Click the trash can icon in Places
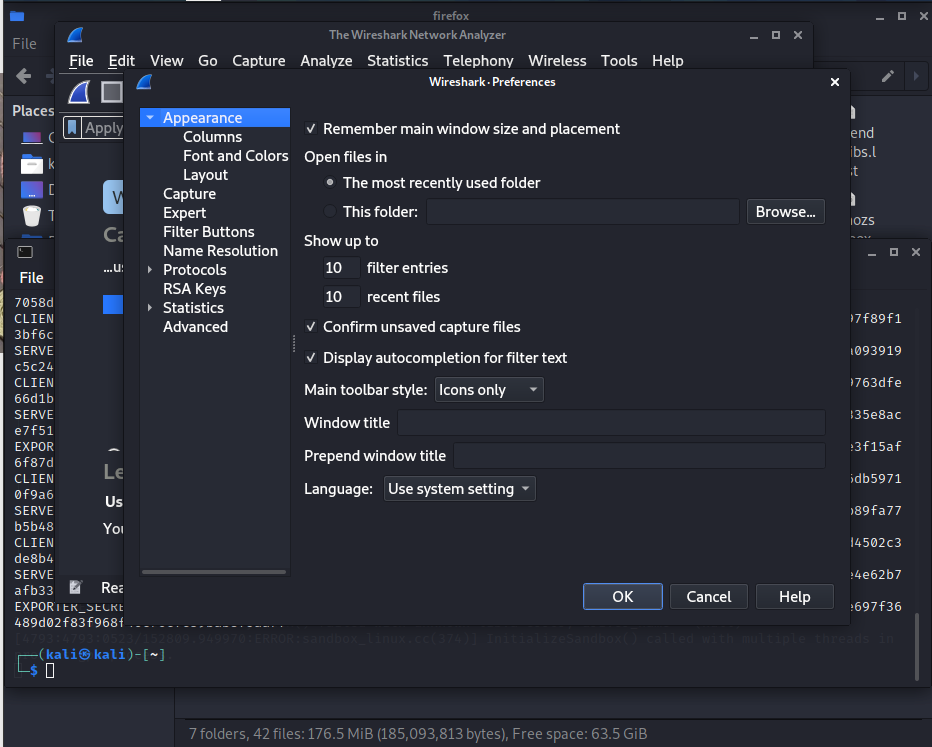Viewport: 932px width, 747px height. tap(32, 216)
